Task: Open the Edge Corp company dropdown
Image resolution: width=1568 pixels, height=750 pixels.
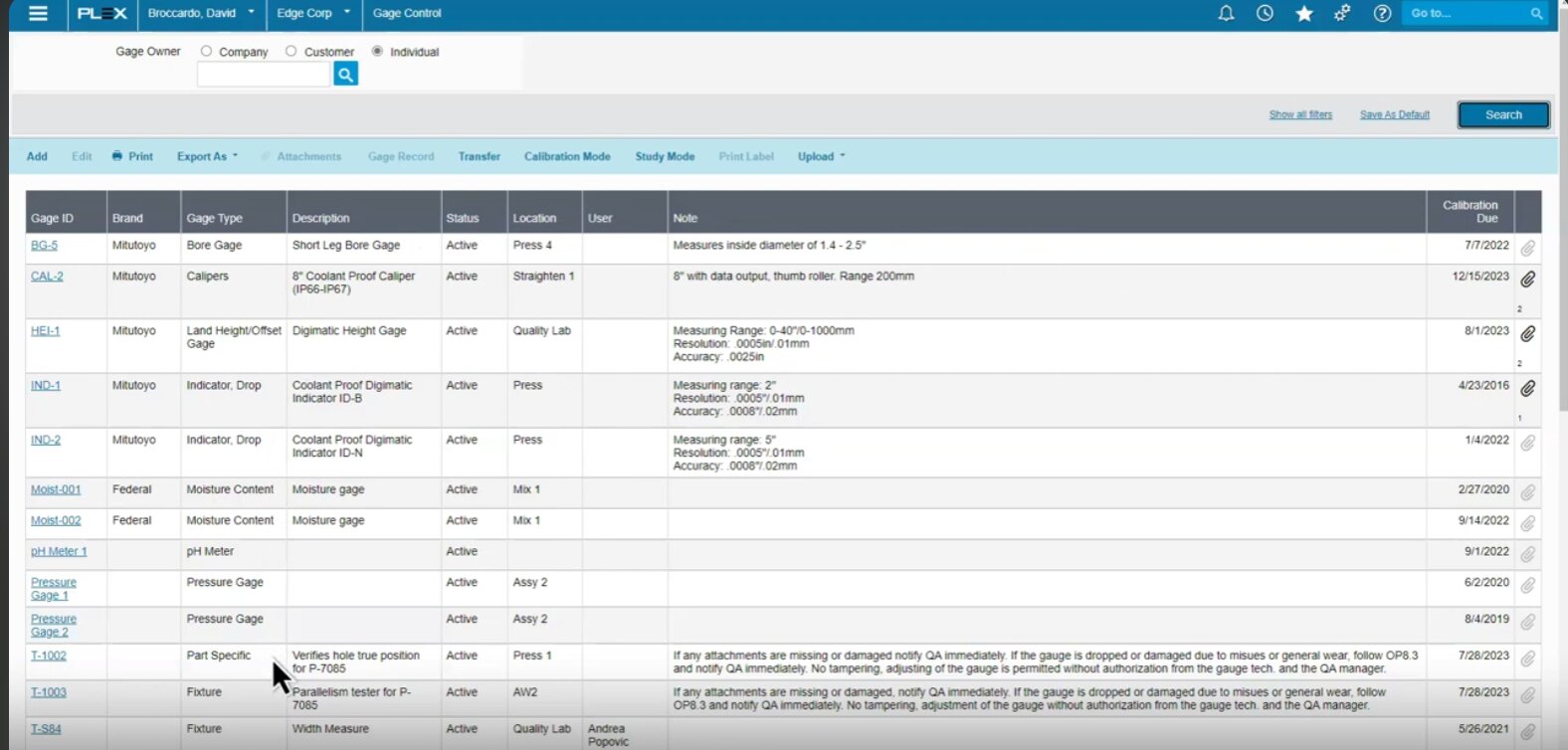Action: click(313, 14)
